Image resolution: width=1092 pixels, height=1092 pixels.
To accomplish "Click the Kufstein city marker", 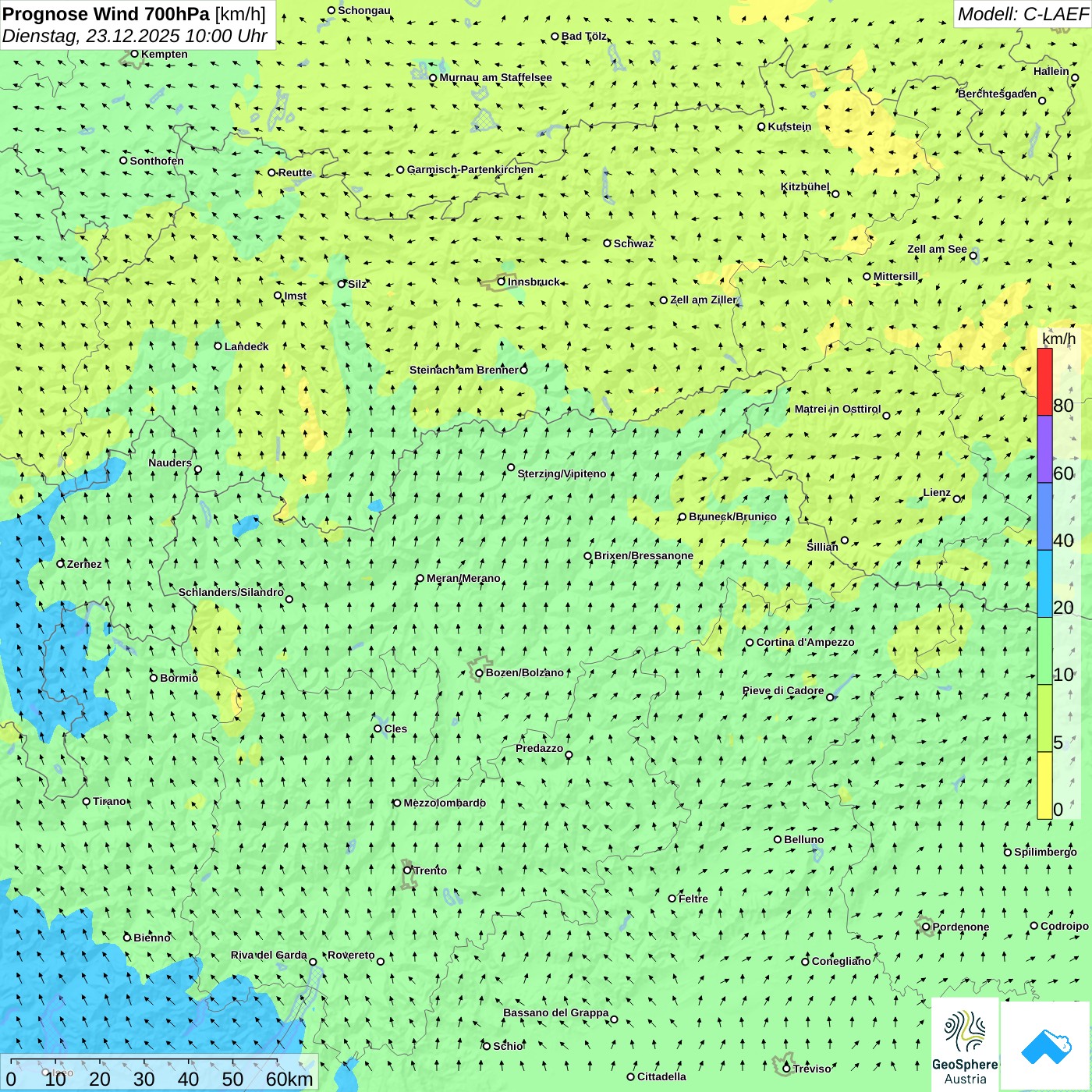I will (x=761, y=126).
